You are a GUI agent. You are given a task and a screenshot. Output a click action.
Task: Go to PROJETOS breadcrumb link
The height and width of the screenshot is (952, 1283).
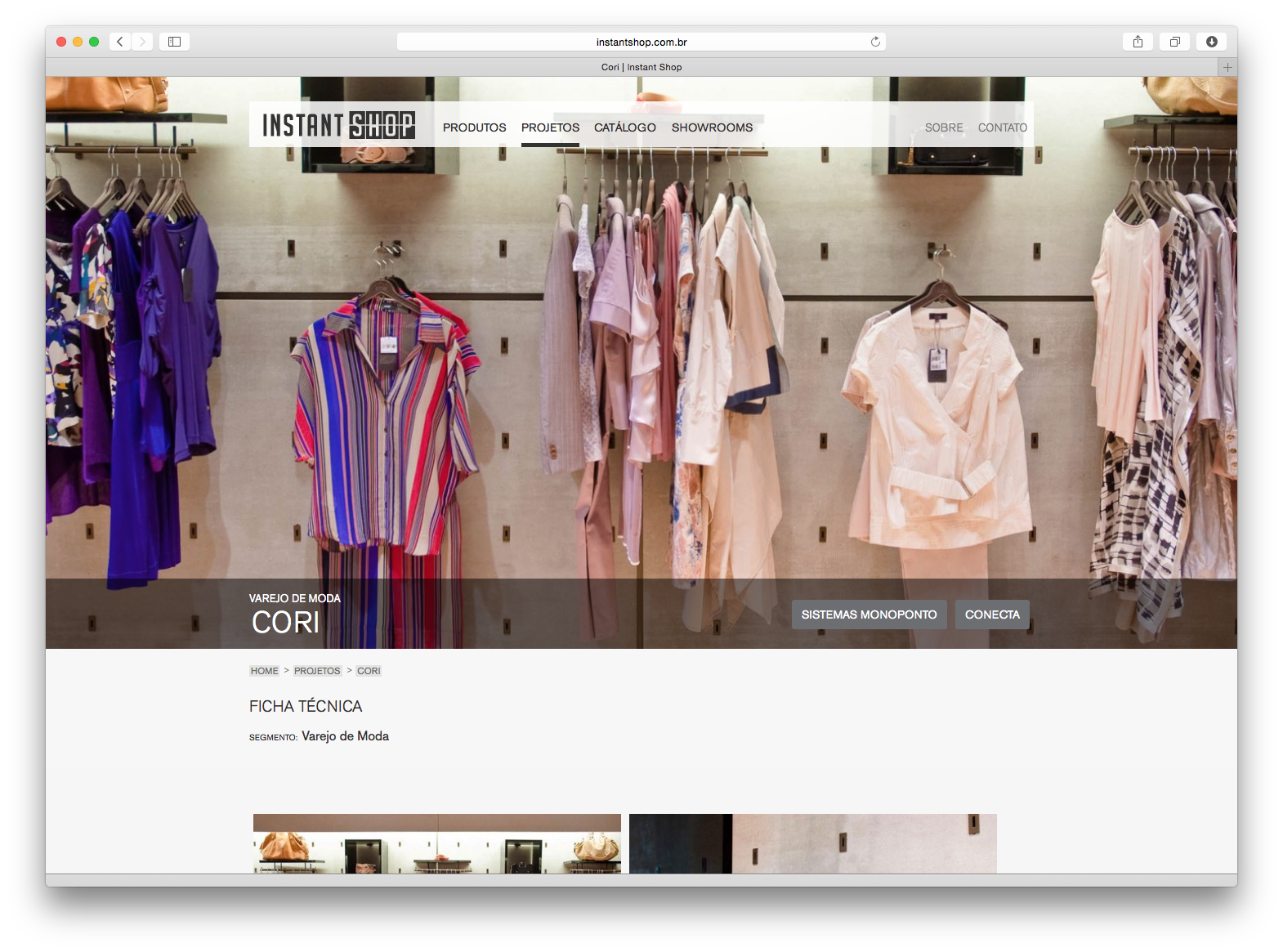pos(317,671)
